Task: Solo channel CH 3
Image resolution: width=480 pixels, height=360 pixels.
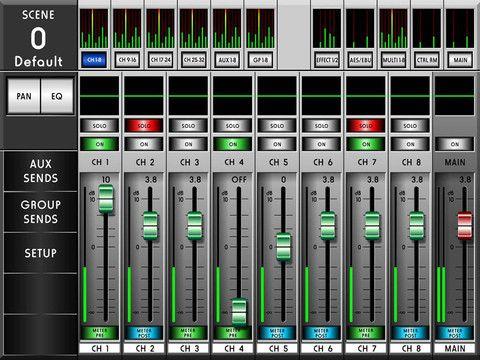Action: coord(188,126)
